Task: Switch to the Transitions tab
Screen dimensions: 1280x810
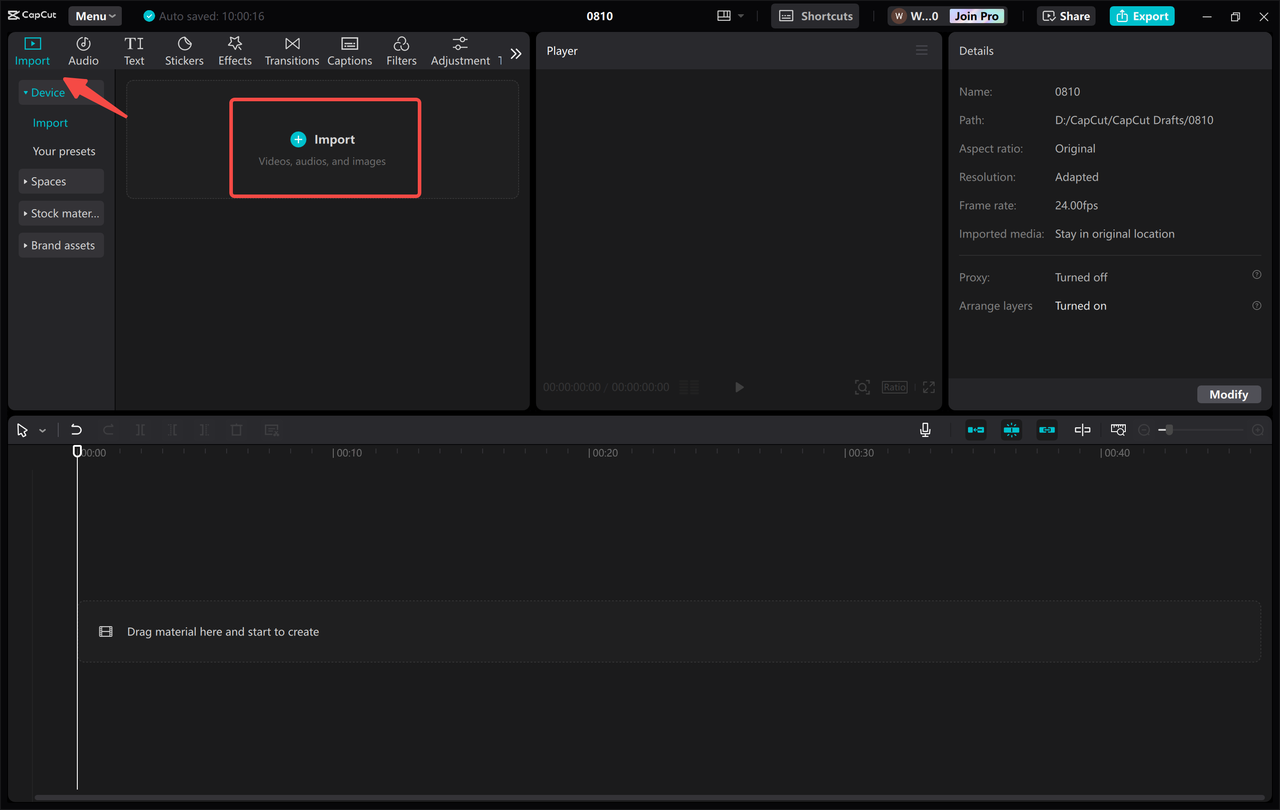Action: 292,51
